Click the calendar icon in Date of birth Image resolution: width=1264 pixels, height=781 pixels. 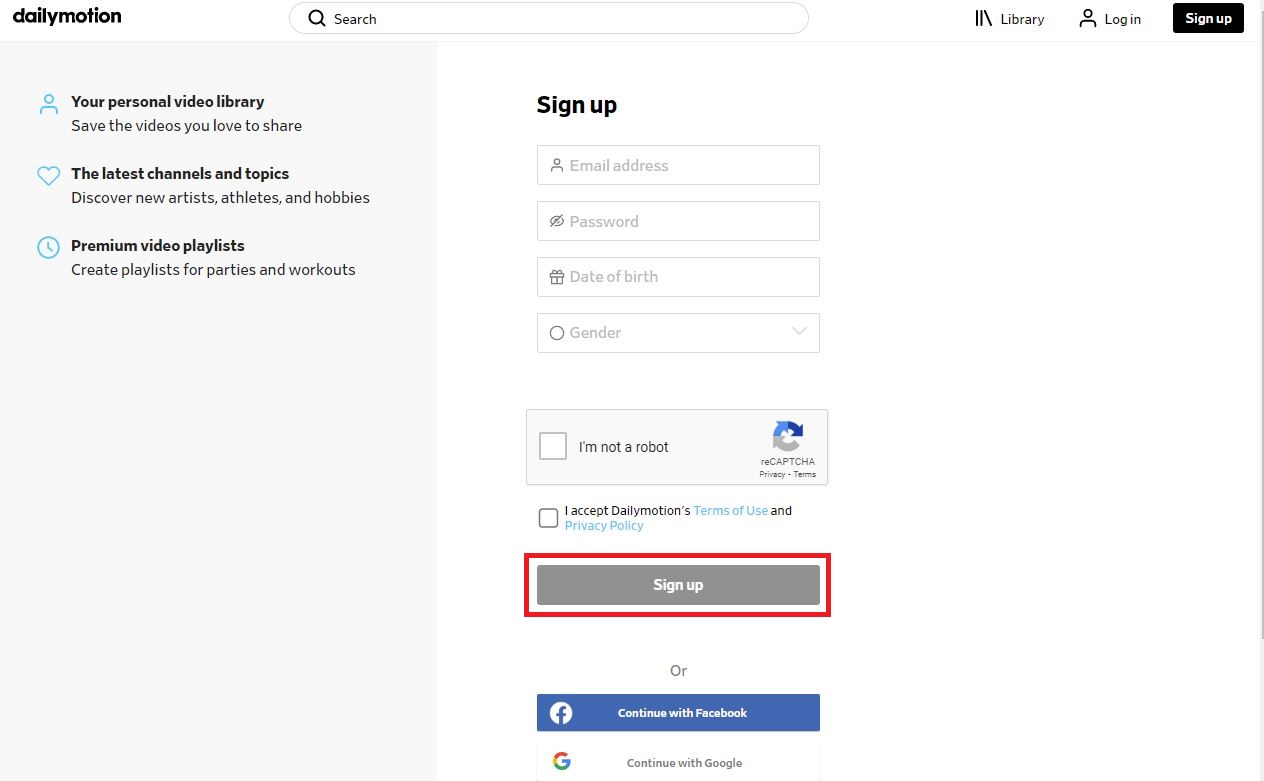pyautogui.click(x=557, y=277)
